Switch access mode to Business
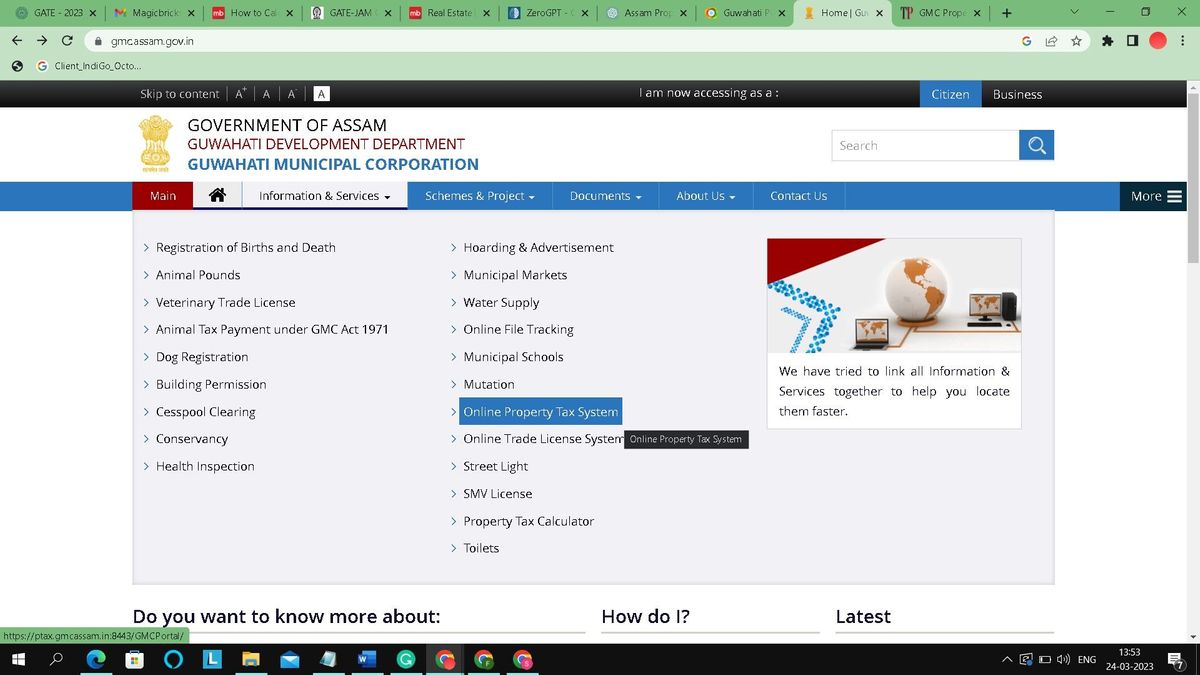This screenshot has height=675, width=1200. [x=1016, y=94]
